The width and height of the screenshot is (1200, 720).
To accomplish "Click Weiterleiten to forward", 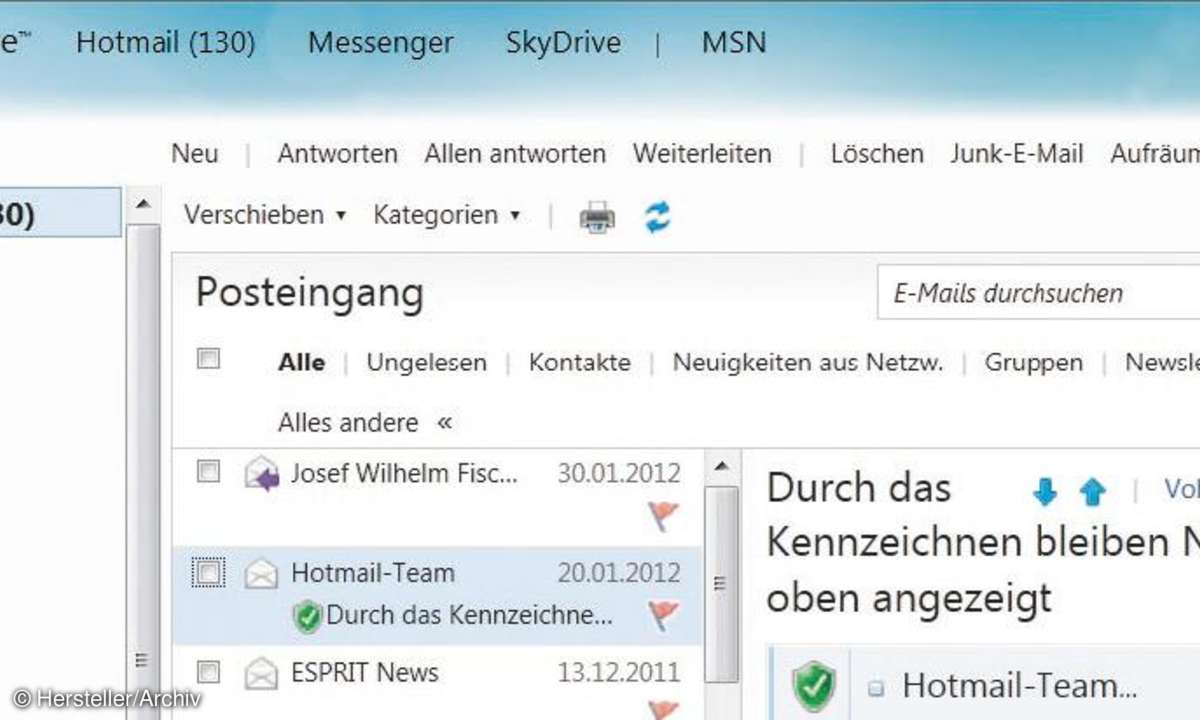I will click(702, 154).
